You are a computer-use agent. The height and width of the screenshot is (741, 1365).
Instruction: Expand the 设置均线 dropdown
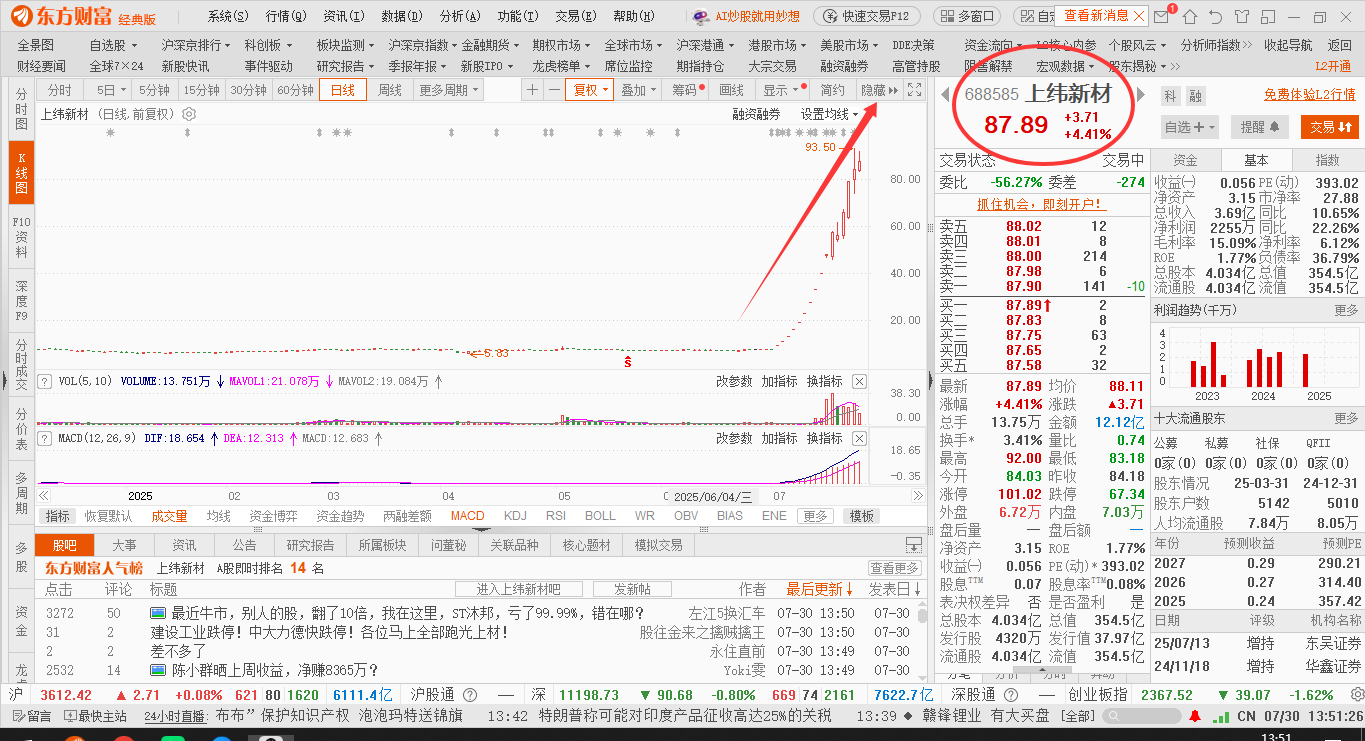[830, 114]
